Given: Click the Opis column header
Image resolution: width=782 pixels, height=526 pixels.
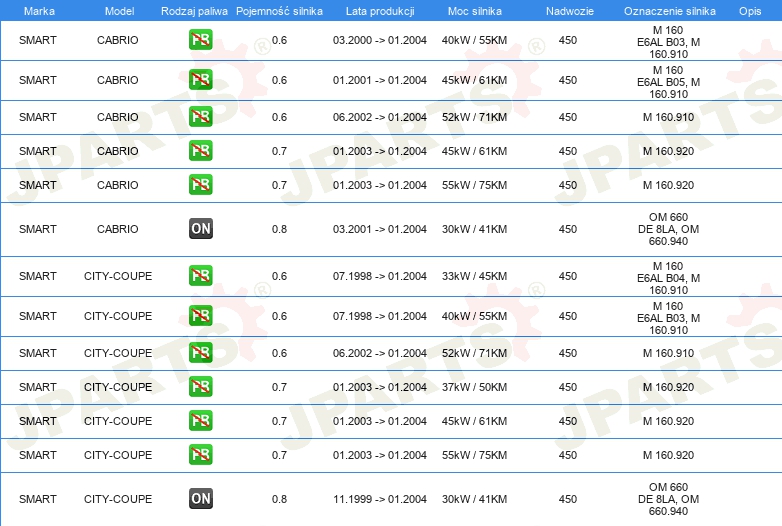Looking at the screenshot, I should (750, 10).
